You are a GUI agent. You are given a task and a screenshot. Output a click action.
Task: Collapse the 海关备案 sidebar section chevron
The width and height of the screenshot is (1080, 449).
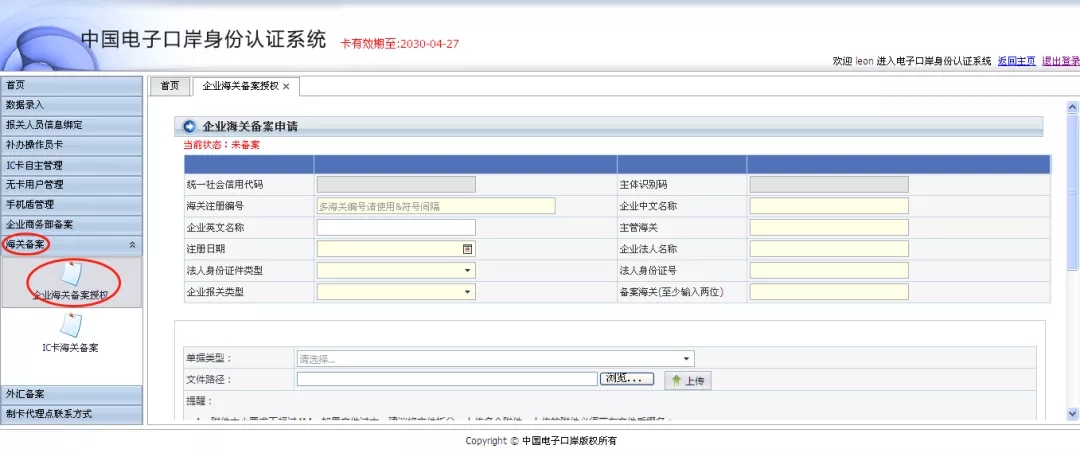pyautogui.click(x=133, y=245)
